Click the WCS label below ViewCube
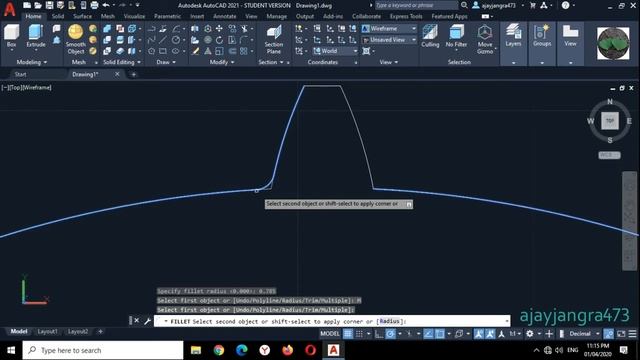Image resolution: width=640 pixels, height=360 pixels. click(609, 155)
